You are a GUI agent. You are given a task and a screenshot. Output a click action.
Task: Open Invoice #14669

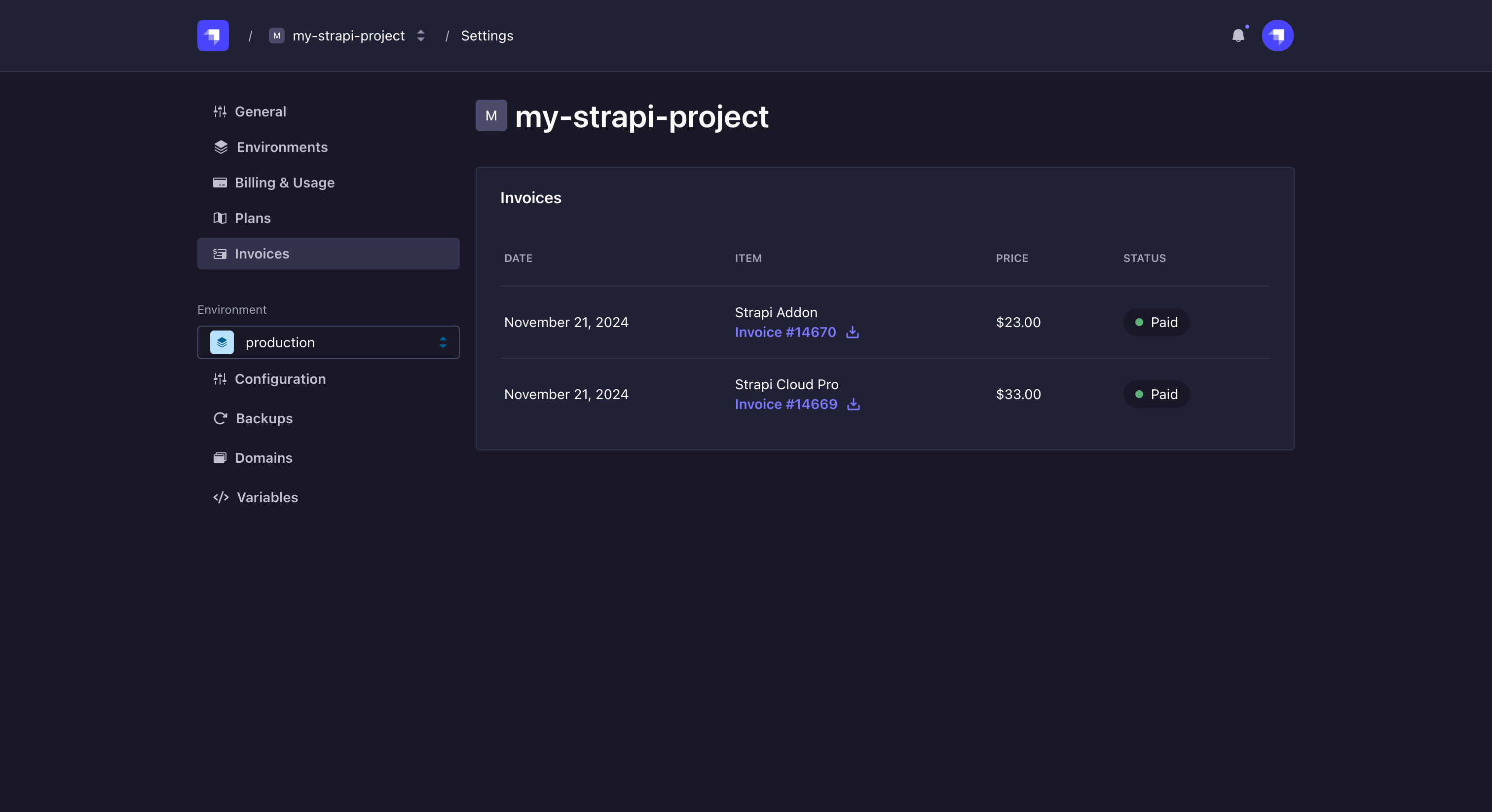(x=786, y=404)
